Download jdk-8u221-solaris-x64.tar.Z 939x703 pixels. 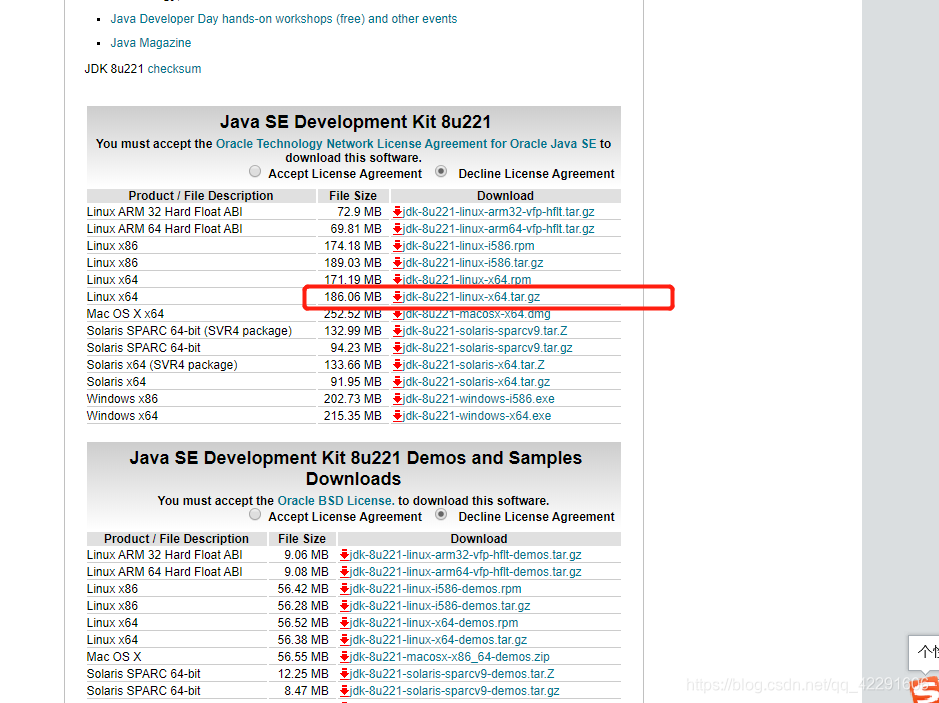click(473, 365)
